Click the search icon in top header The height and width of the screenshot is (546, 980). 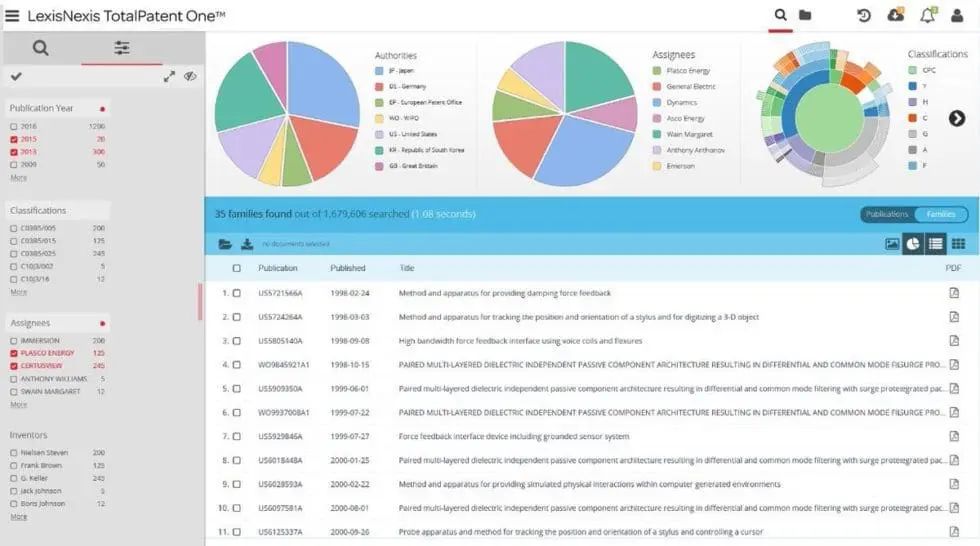[780, 14]
